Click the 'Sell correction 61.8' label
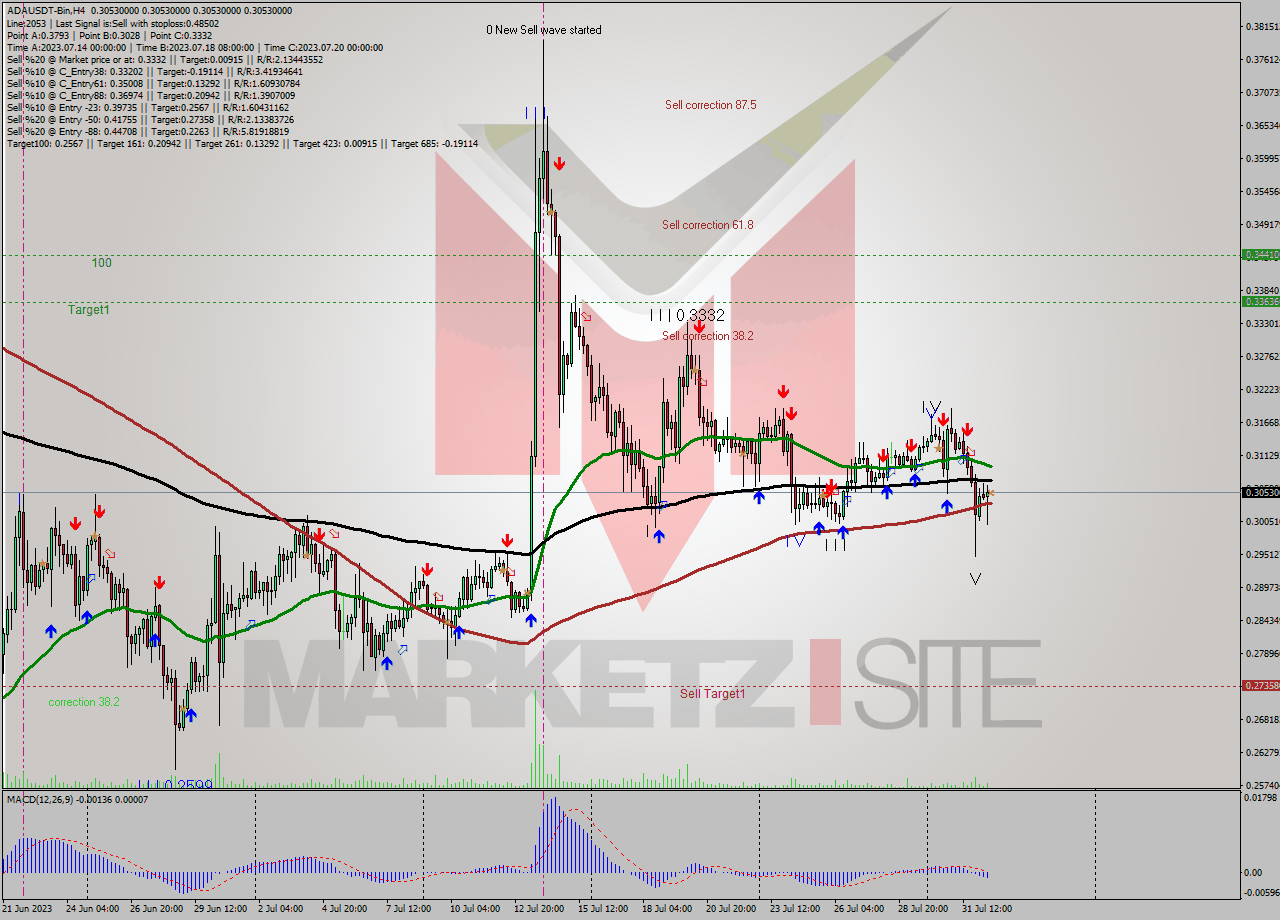The image size is (1280, 920). pos(707,225)
